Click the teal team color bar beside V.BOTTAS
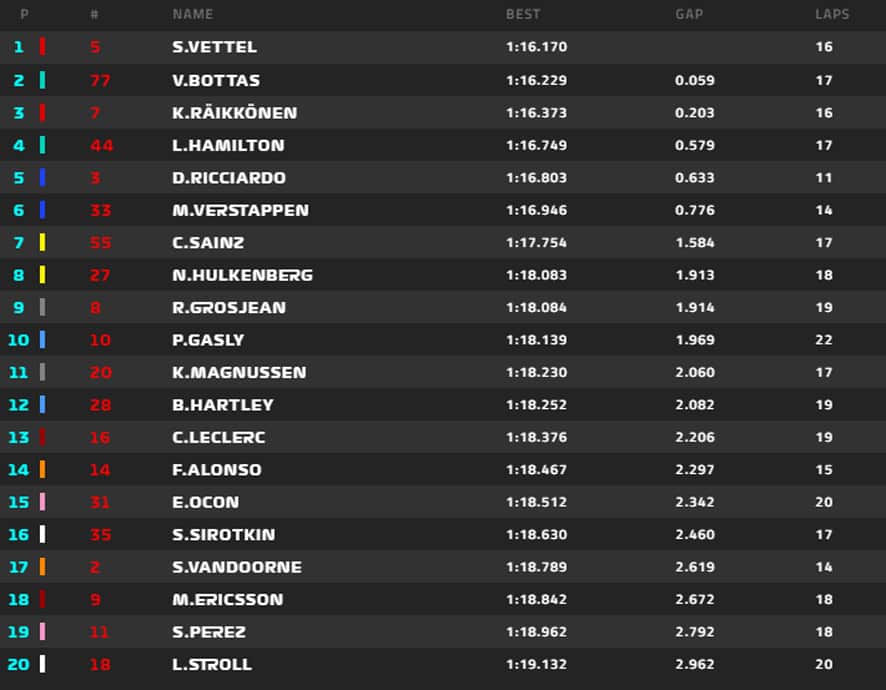This screenshot has width=886, height=690. click(x=42, y=80)
